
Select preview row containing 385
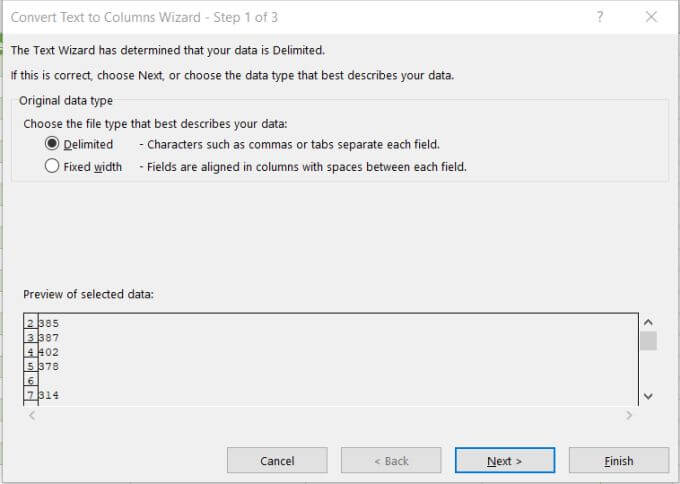point(49,324)
